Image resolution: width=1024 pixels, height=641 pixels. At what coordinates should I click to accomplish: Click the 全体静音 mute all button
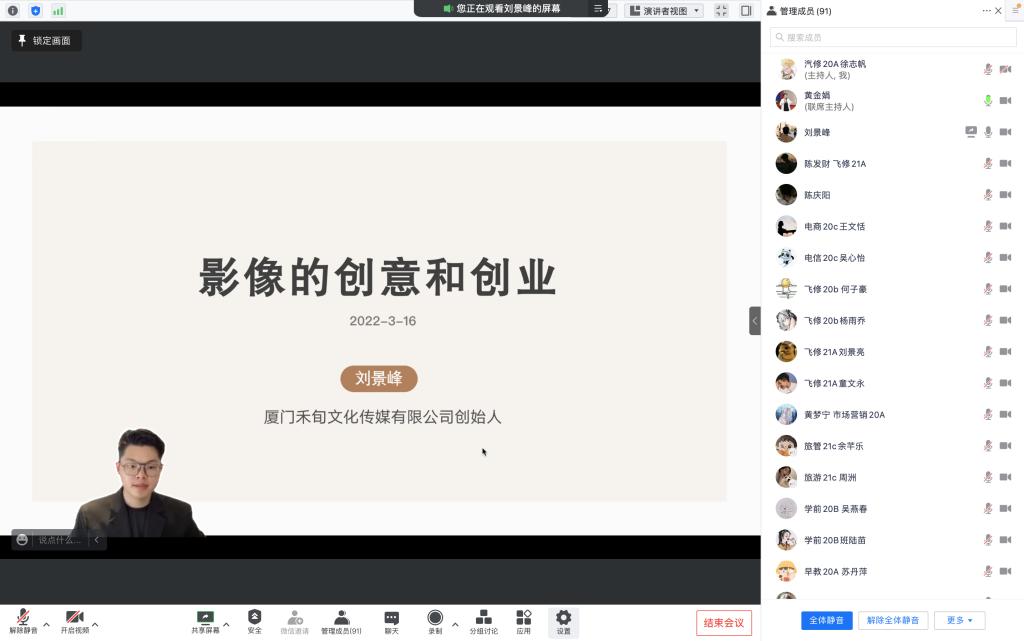coord(826,620)
